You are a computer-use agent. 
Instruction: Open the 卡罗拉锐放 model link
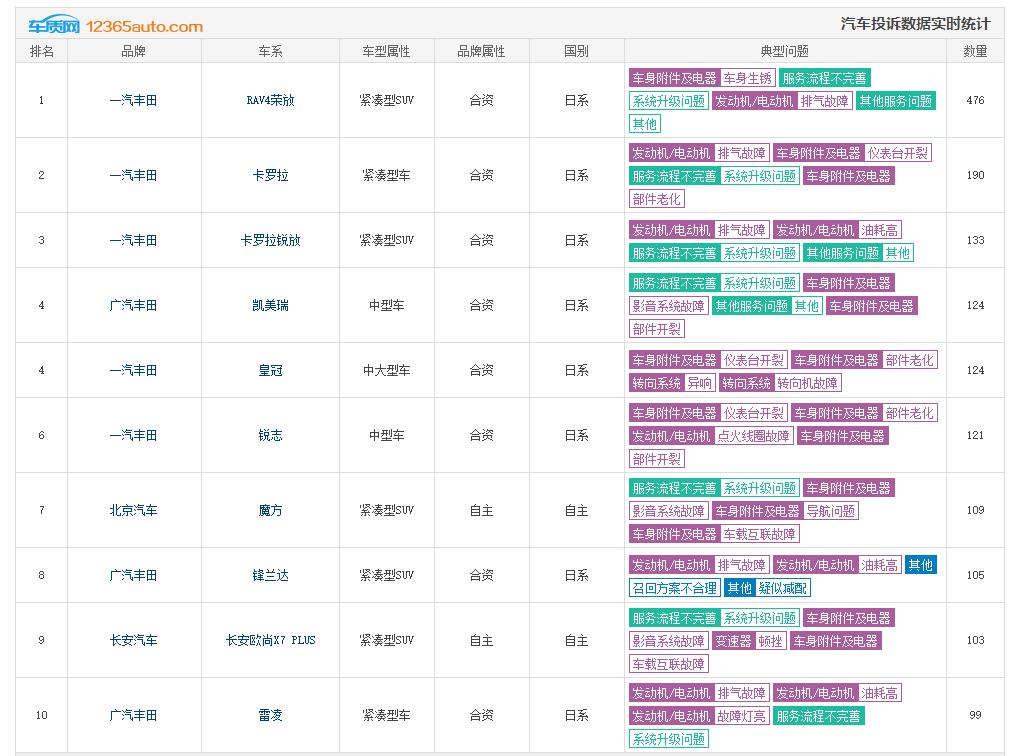click(x=270, y=240)
